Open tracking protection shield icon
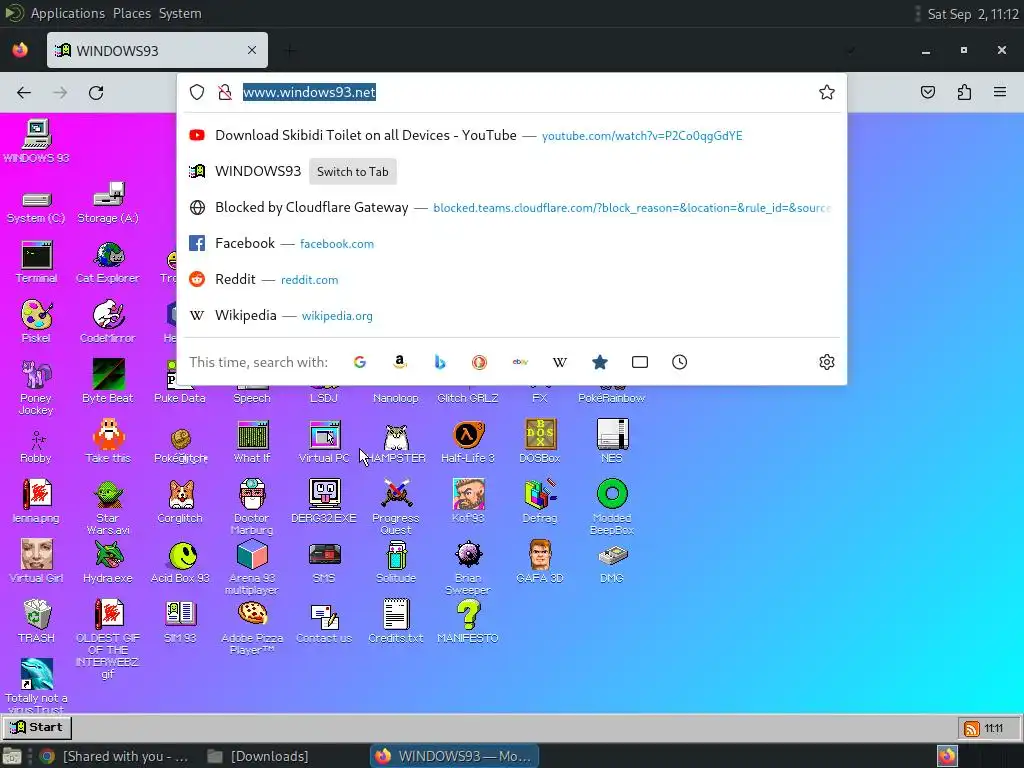This screenshot has height=768, width=1024. [x=197, y=92]
